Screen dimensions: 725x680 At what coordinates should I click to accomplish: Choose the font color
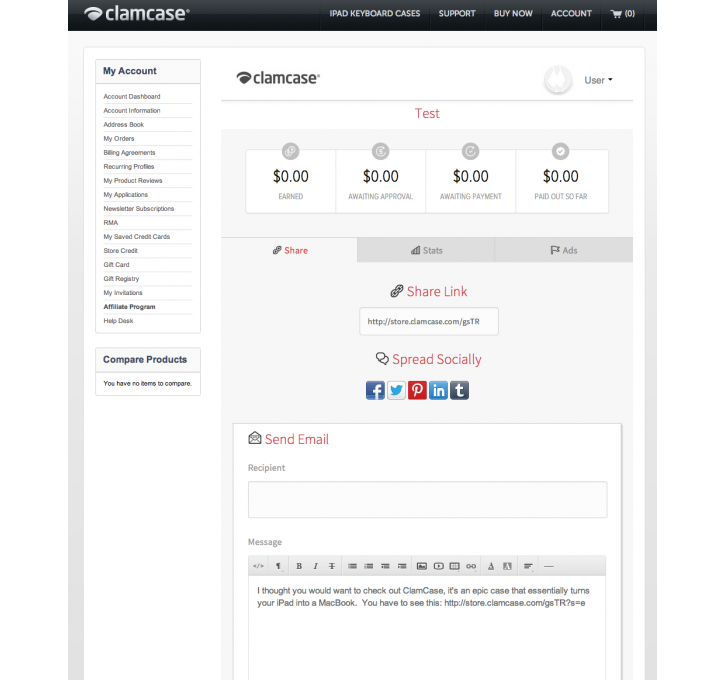pyautogui.click(x=491, y=566)
